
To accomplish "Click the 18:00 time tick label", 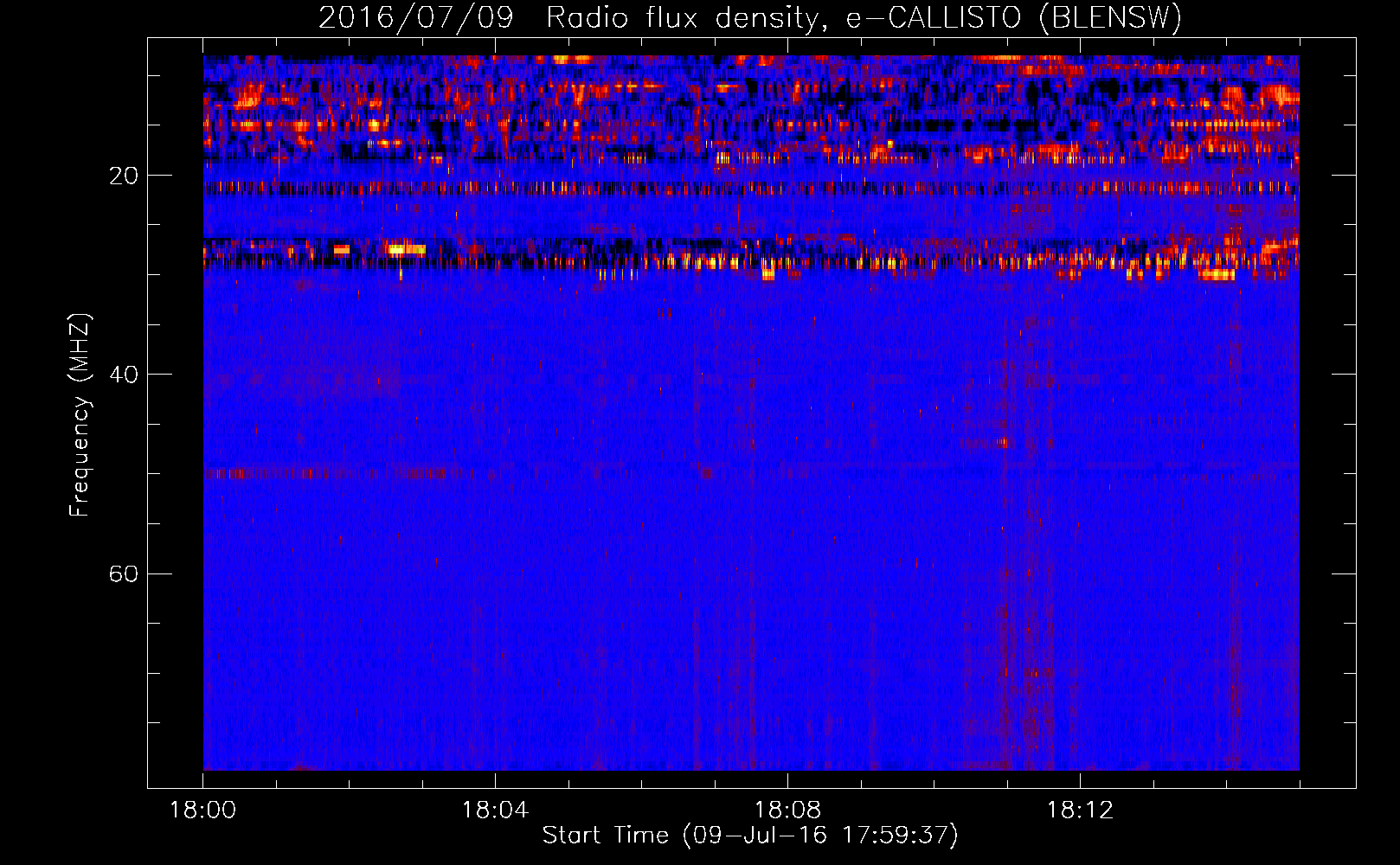I will click(x=203, y=811).
